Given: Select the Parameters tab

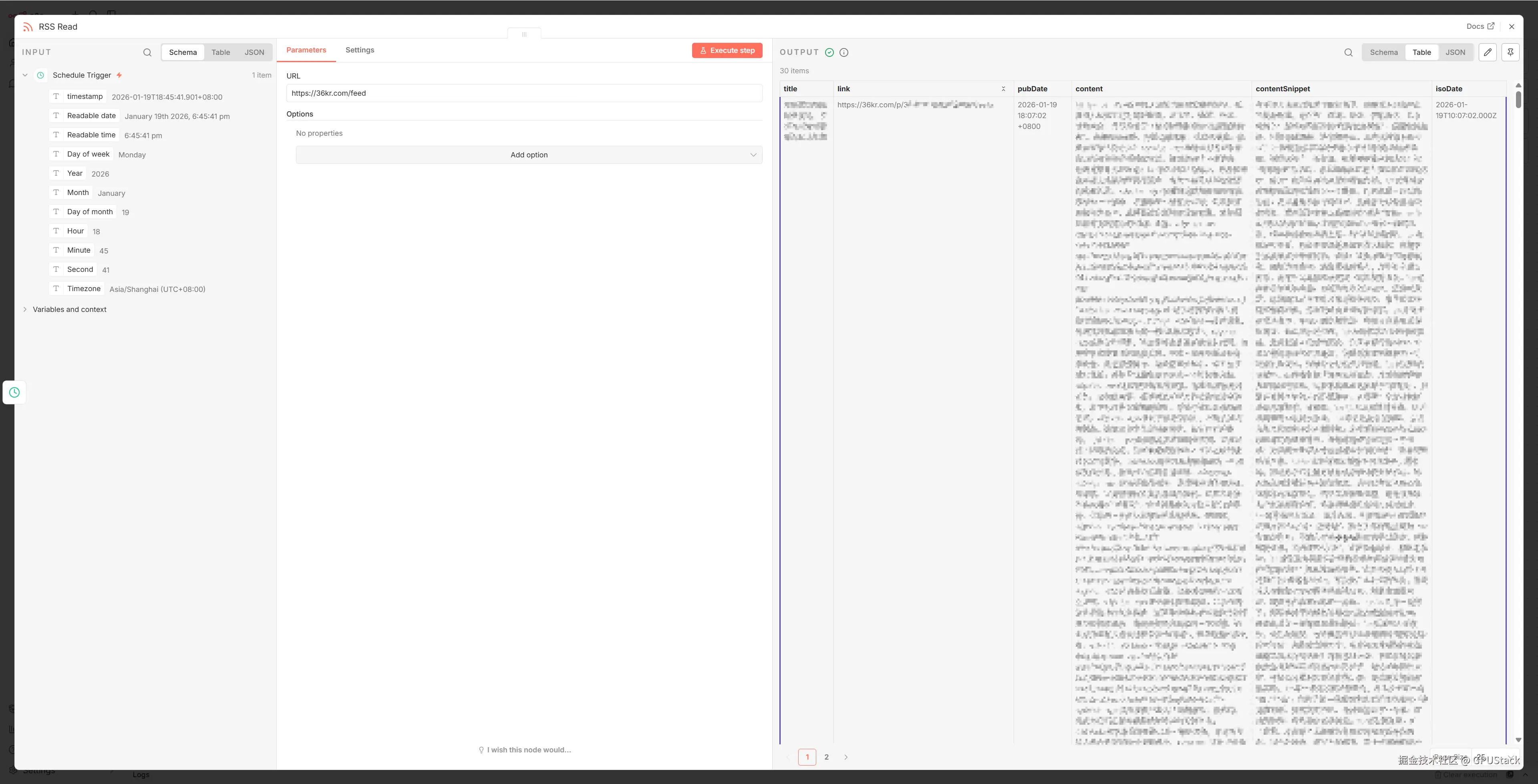Looking at the screenshot, I should point(306,50).
